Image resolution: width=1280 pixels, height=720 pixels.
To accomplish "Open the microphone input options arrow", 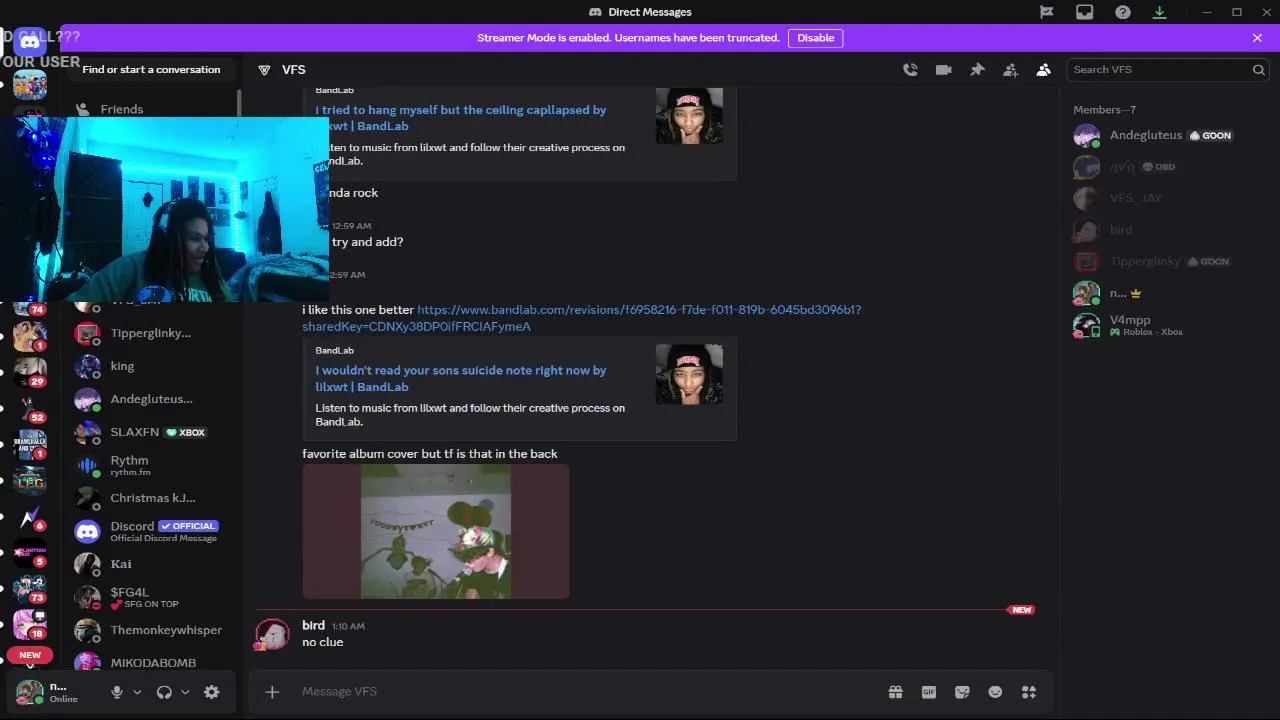I will (137, 692).
